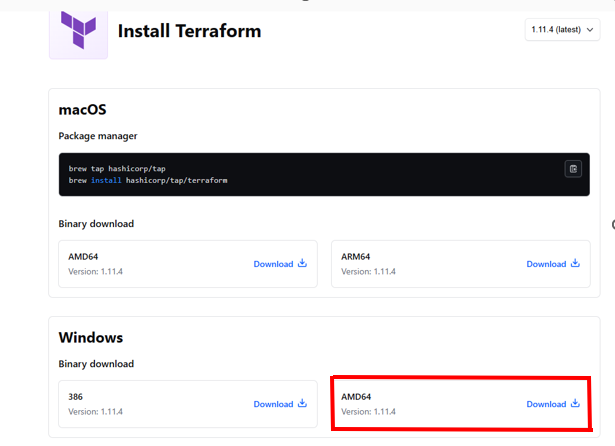Click Windows AMD64 download arrow icon
615x446 pixels.
[575, 403]
